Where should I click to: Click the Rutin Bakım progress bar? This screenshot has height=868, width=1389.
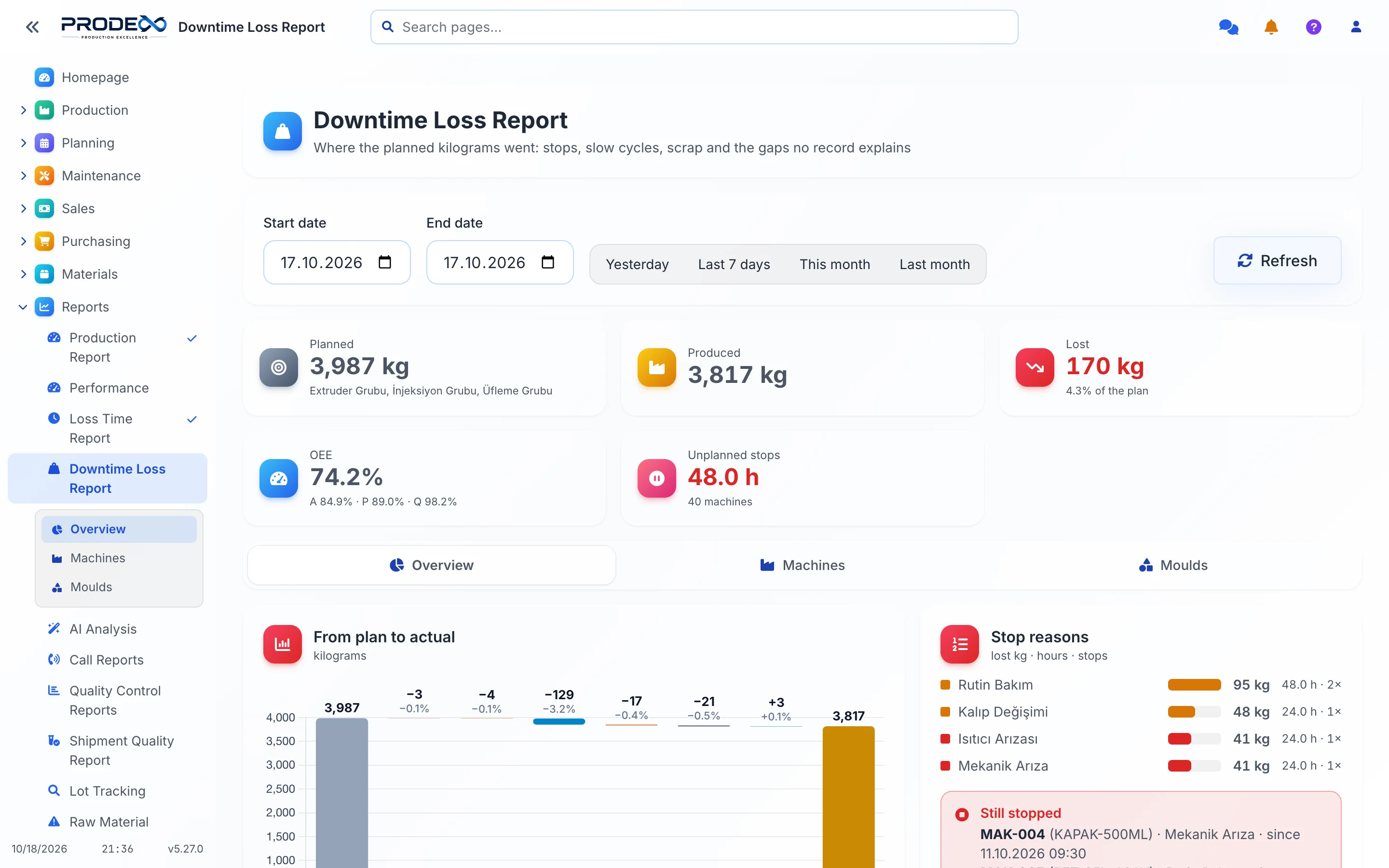(1194, 685)
